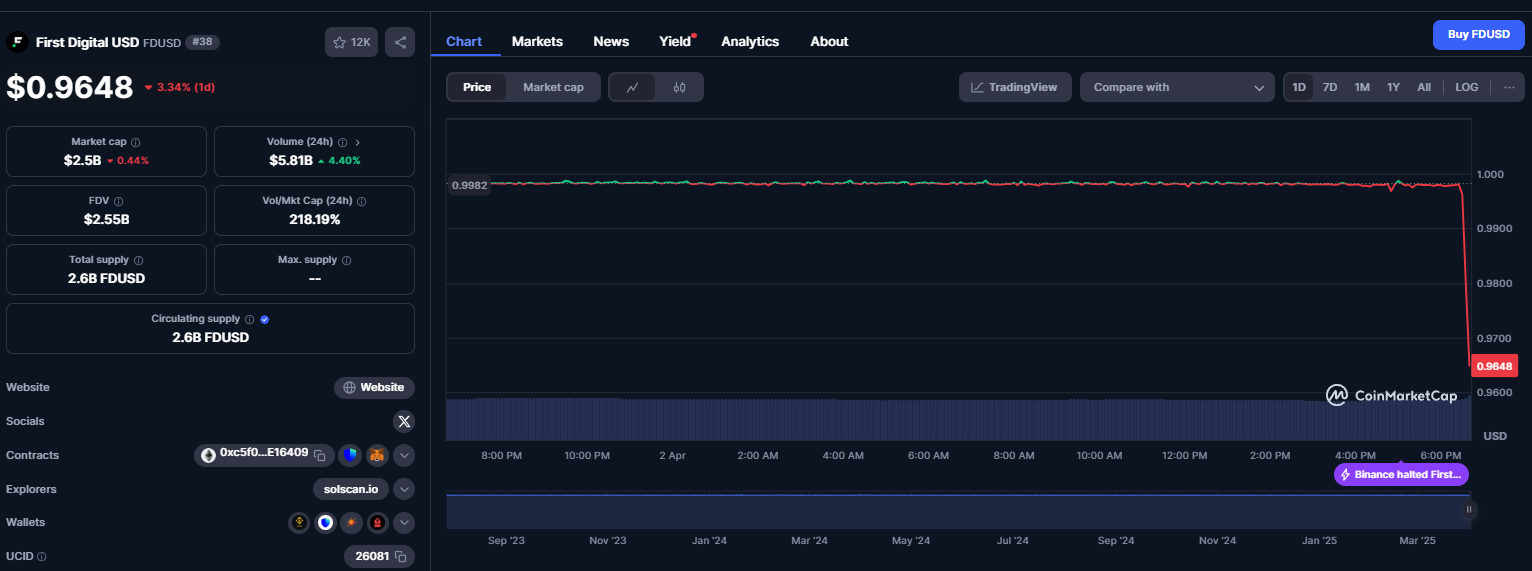Copy the contract address 0xc5f0...E16409

click(320, 455)
